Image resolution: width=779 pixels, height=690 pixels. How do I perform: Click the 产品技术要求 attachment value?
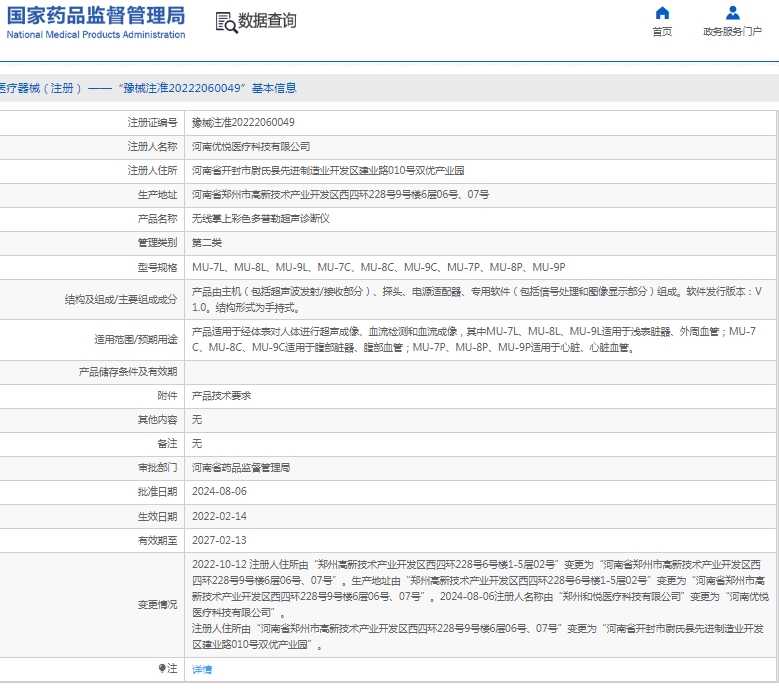[x=222, y=395]
